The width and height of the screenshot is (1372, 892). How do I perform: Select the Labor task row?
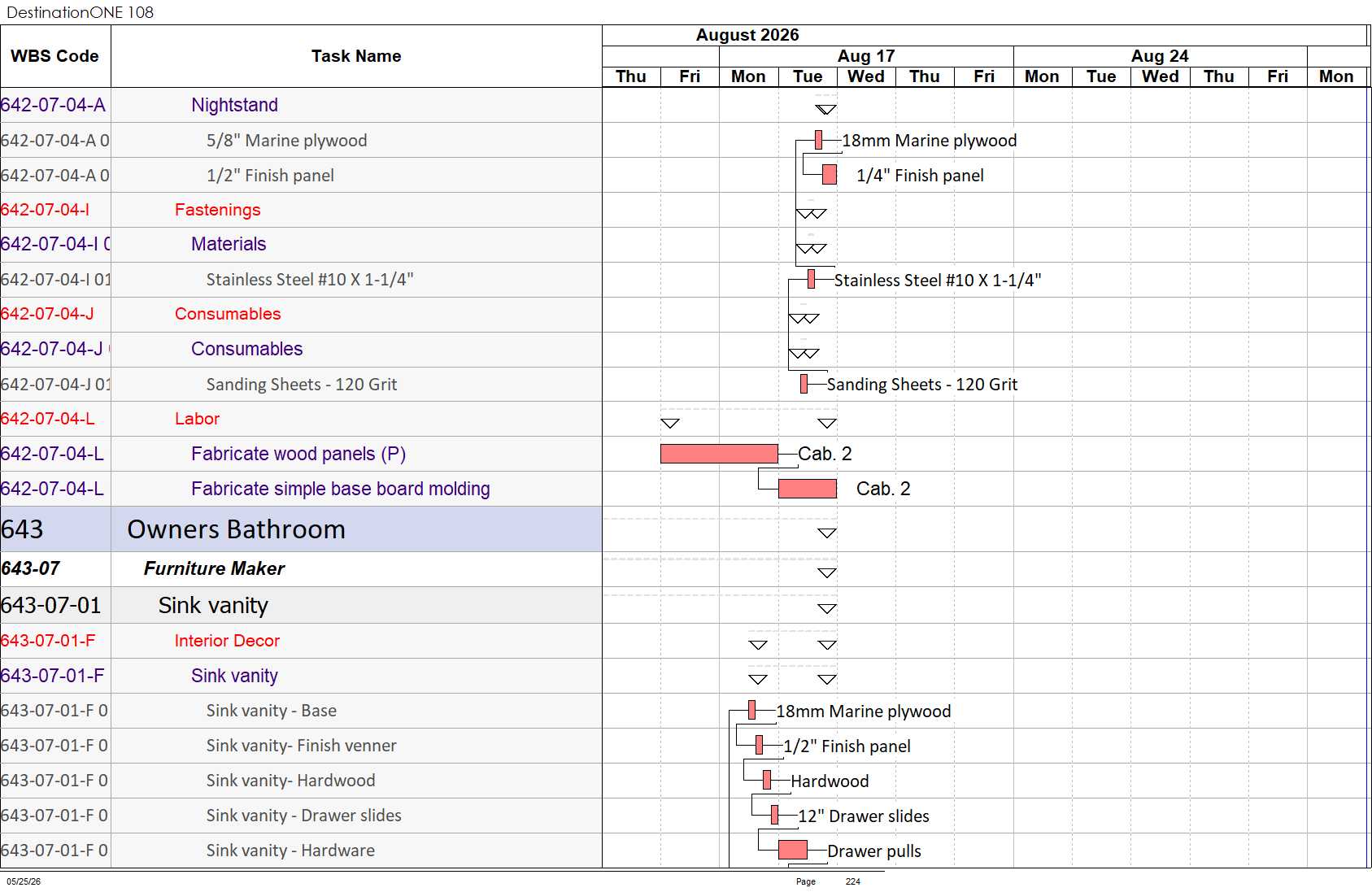click(x=301, y=419)
